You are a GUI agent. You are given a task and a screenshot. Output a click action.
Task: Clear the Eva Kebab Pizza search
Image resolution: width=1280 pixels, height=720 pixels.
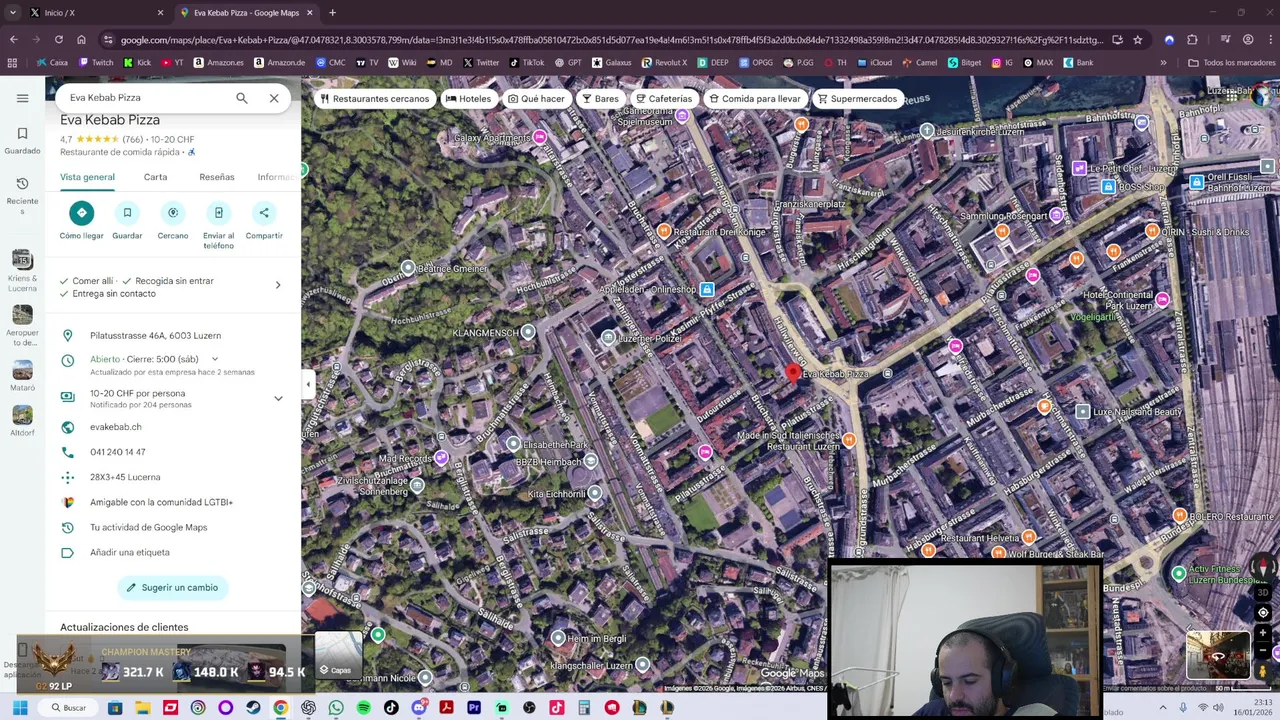274,98
